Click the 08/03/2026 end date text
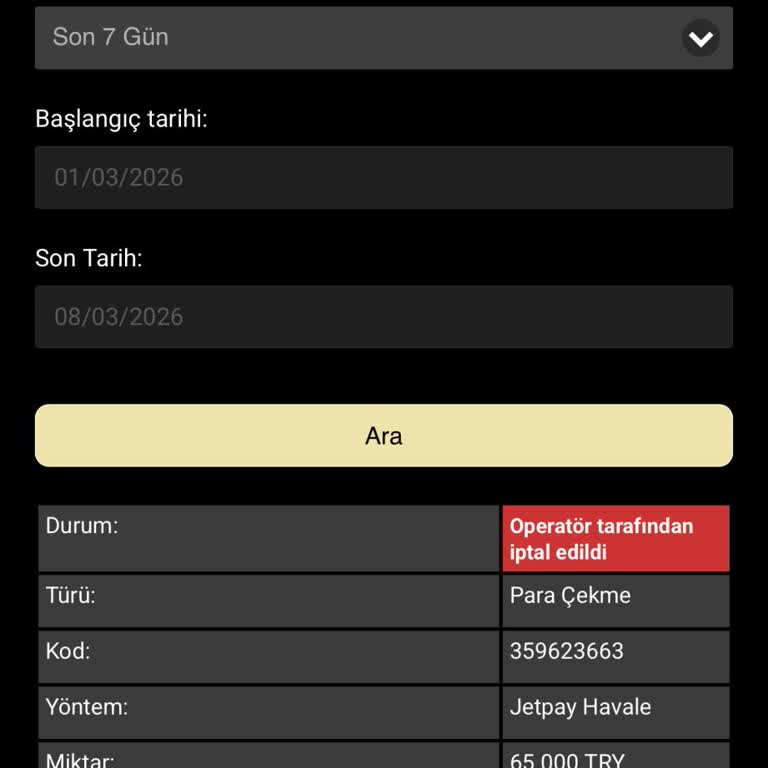This screenshot has width=768, height=768. 119,317
